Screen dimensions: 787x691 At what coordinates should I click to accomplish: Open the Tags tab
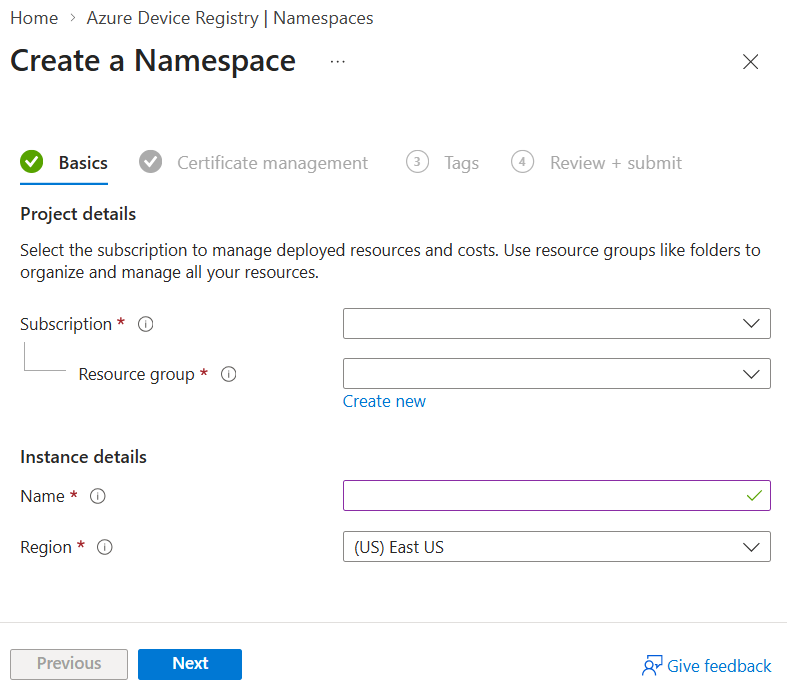point(442,163)
